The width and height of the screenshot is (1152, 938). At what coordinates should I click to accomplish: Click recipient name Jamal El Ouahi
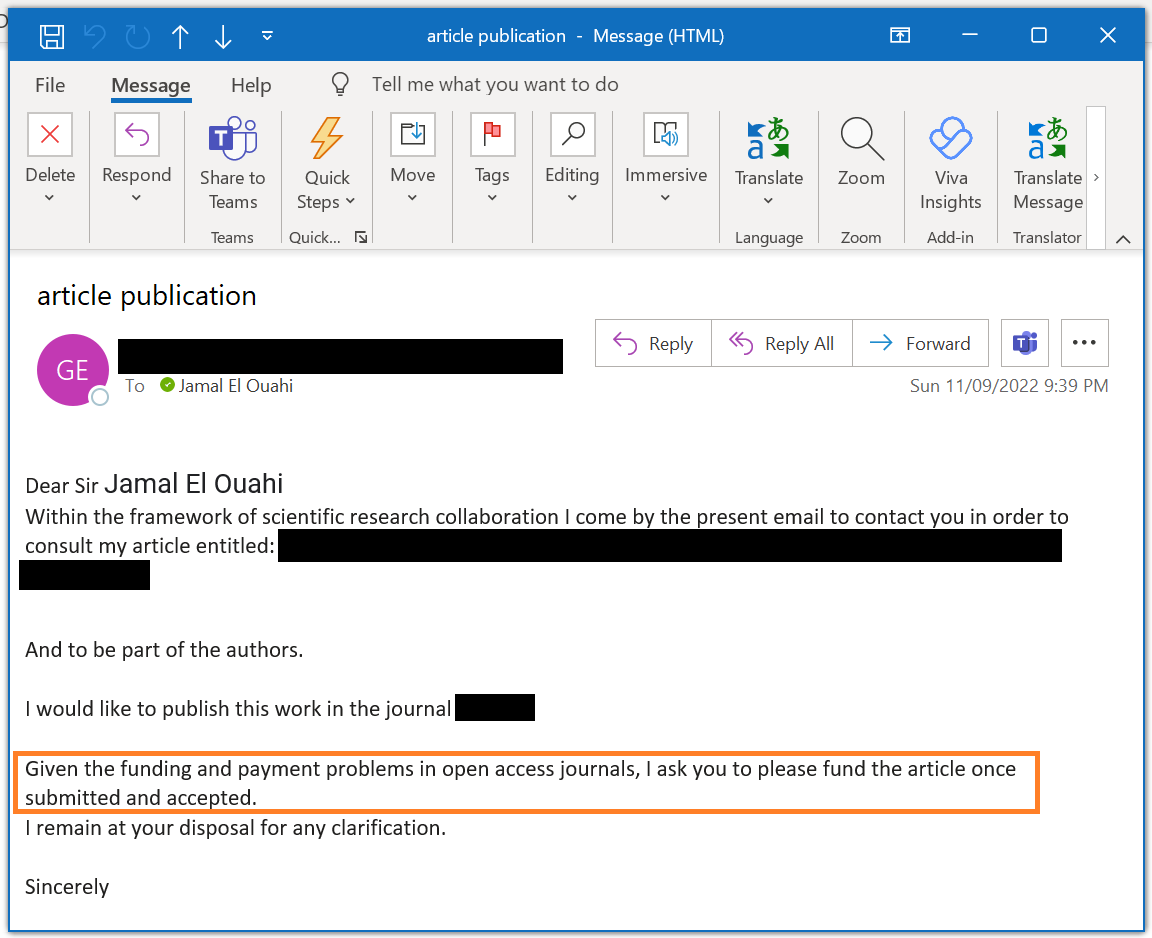(235, 386)
